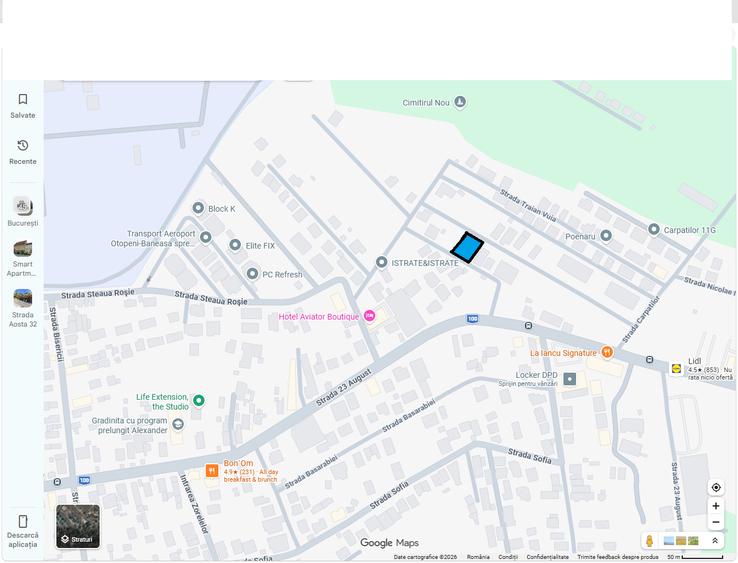This screenshot has height=563, width=738.
Task: Click the bus stop icon left of Lidl
Action: (650, 360)
